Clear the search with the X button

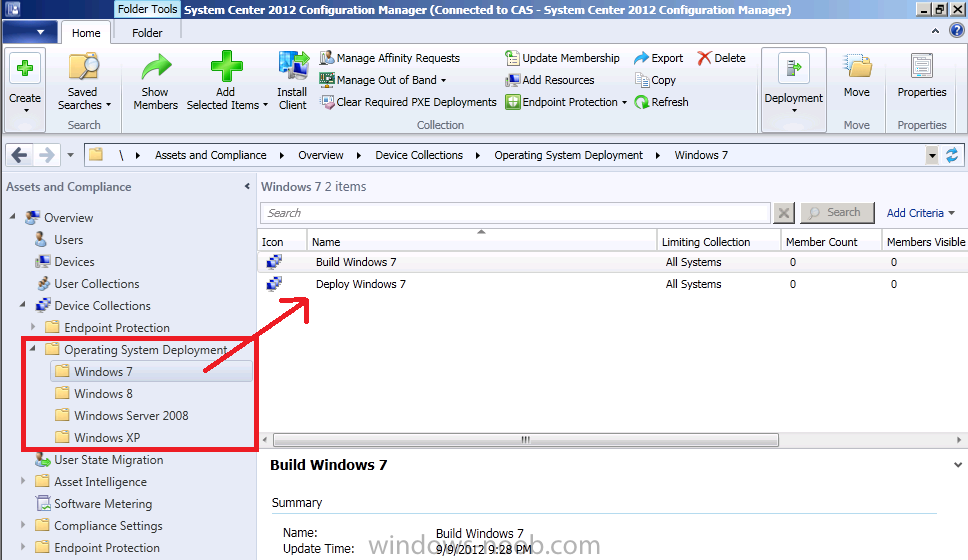pyautogui.click(x=783, y=213)
